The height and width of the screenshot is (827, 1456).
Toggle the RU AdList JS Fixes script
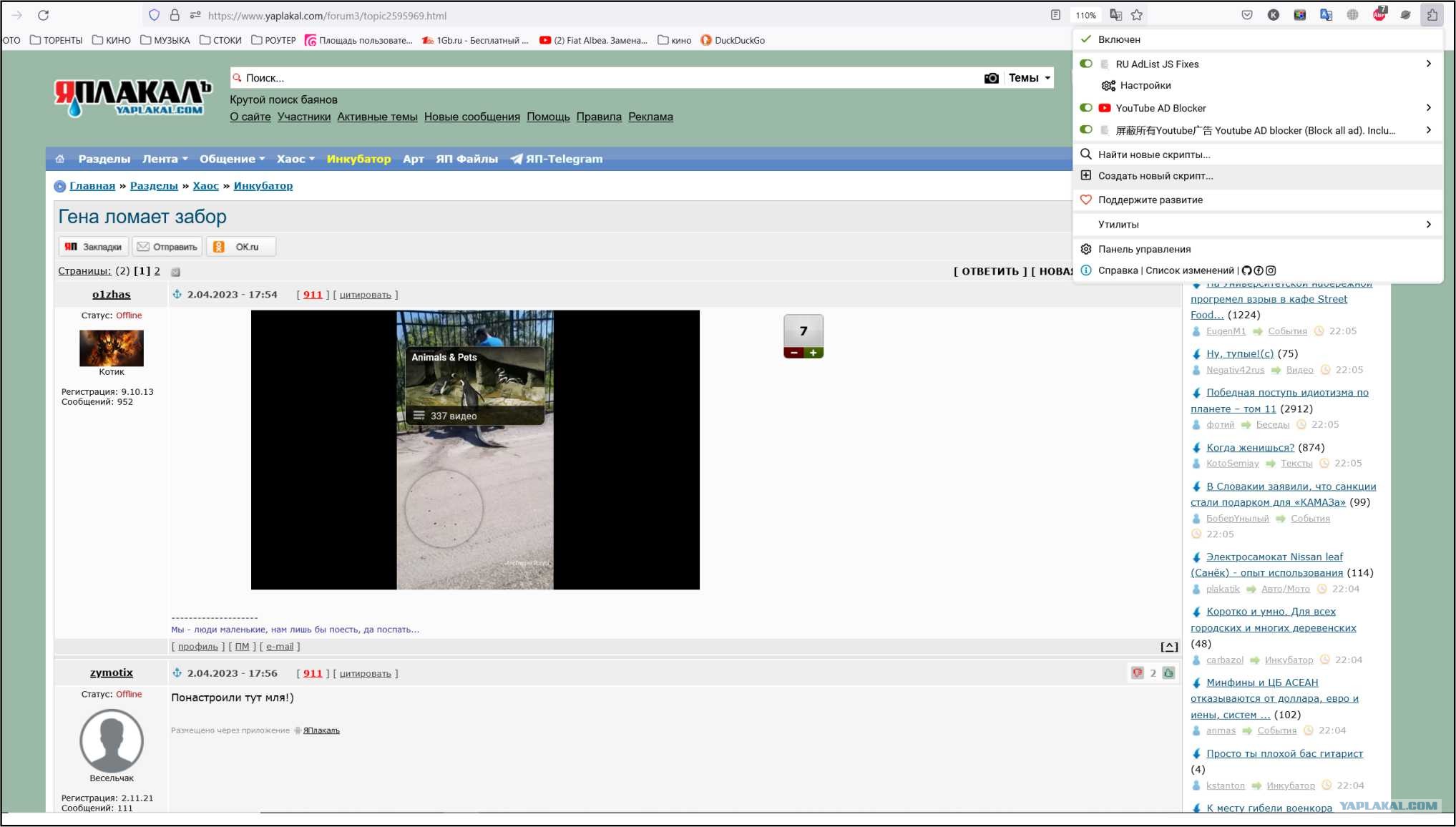(1086, 64)
